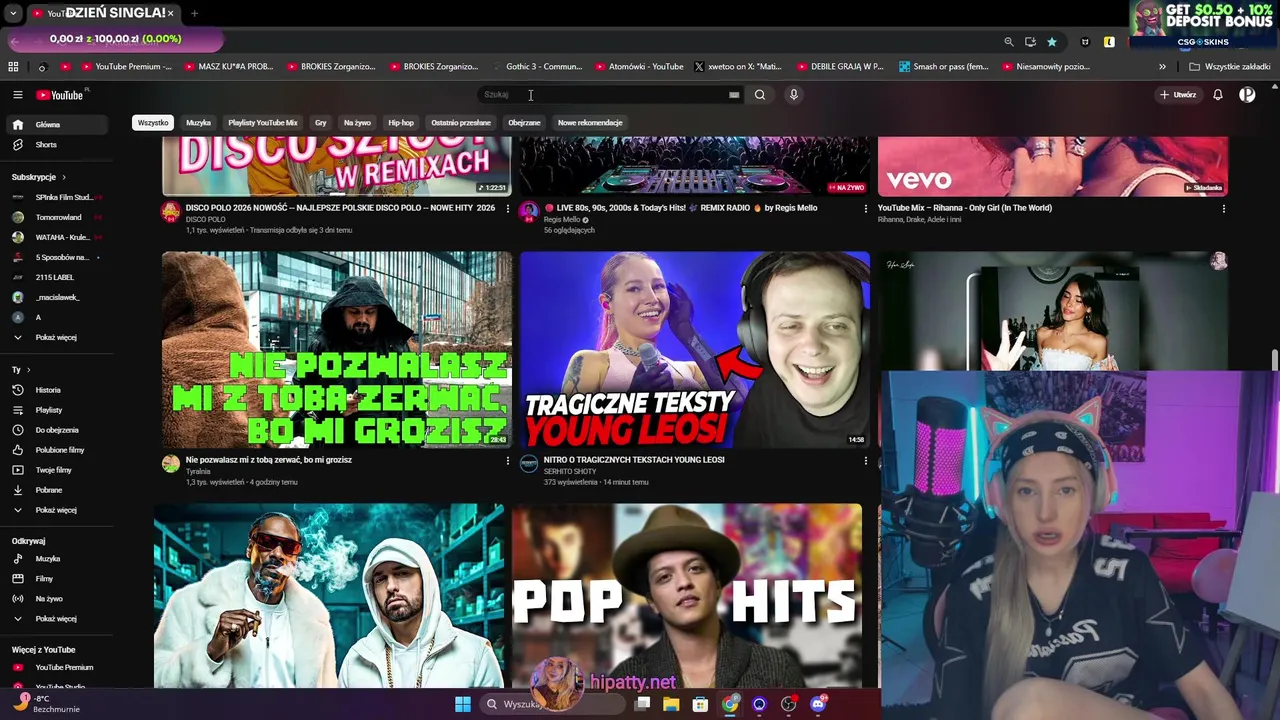
Task: Select the Playlisty YouTube Mix chip
Action: click(x=263, y=123)
